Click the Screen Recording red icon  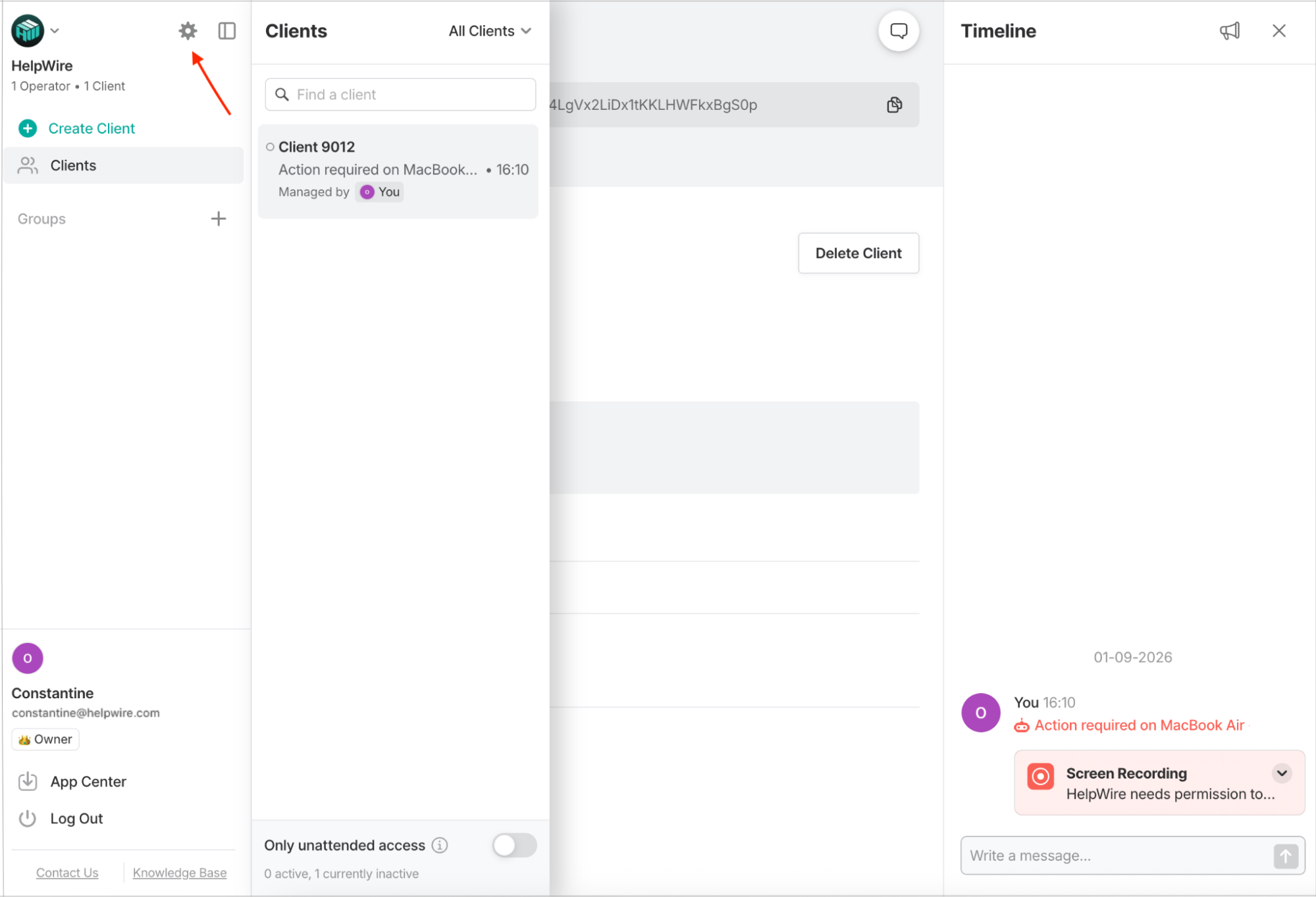click(x=1041, y=777)
